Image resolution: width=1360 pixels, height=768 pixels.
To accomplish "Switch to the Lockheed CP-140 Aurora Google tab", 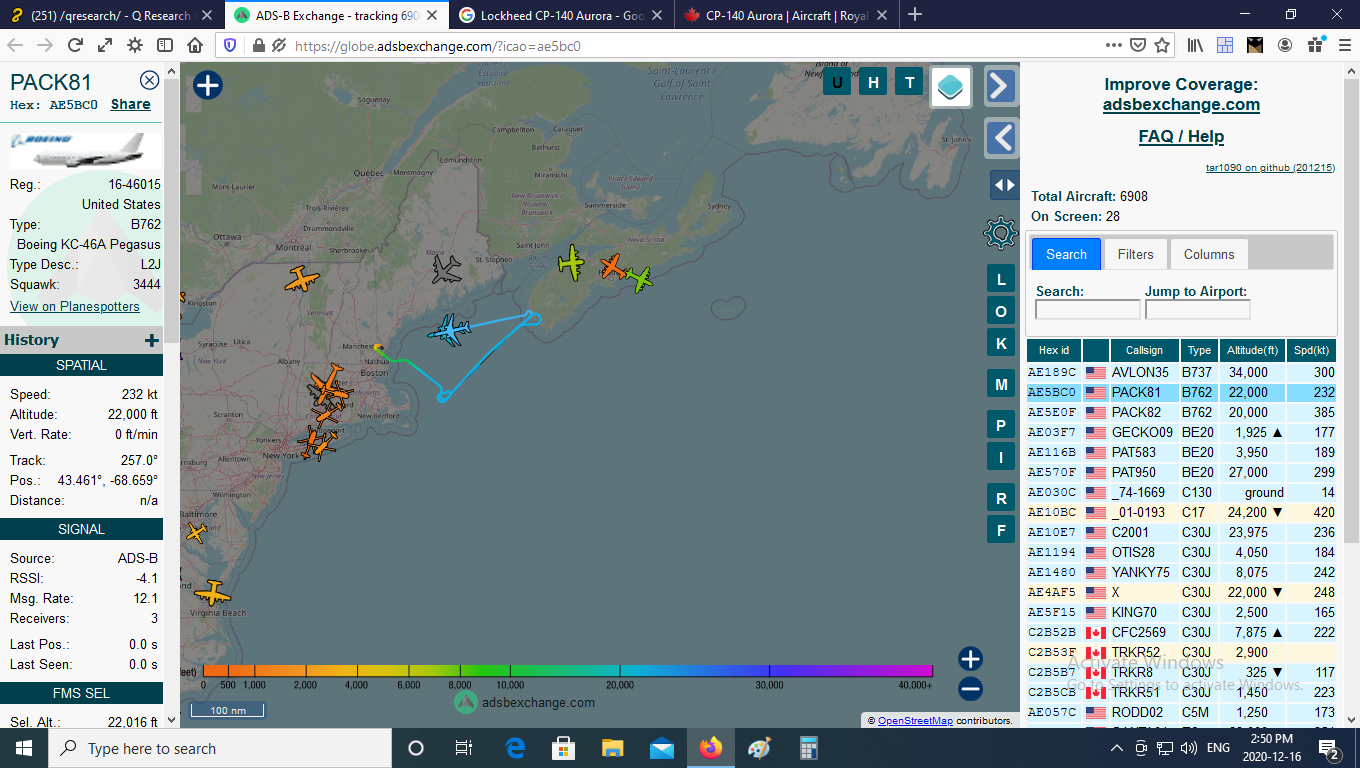I will click(x=562, y=15).
